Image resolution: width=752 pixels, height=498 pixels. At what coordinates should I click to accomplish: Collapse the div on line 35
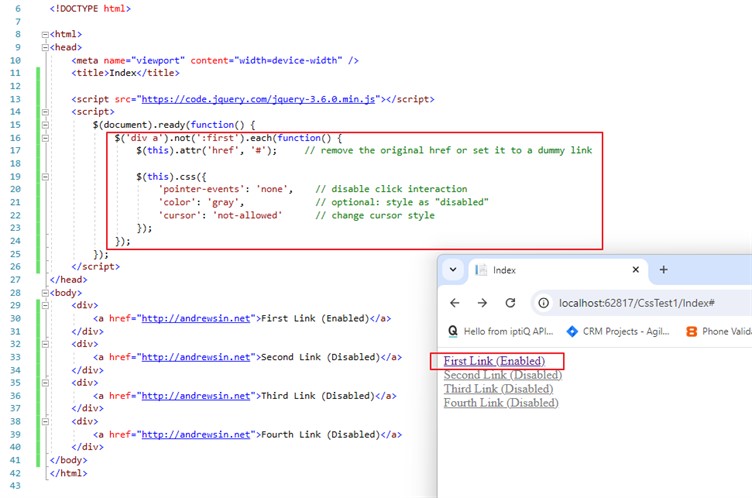(45, 383)
